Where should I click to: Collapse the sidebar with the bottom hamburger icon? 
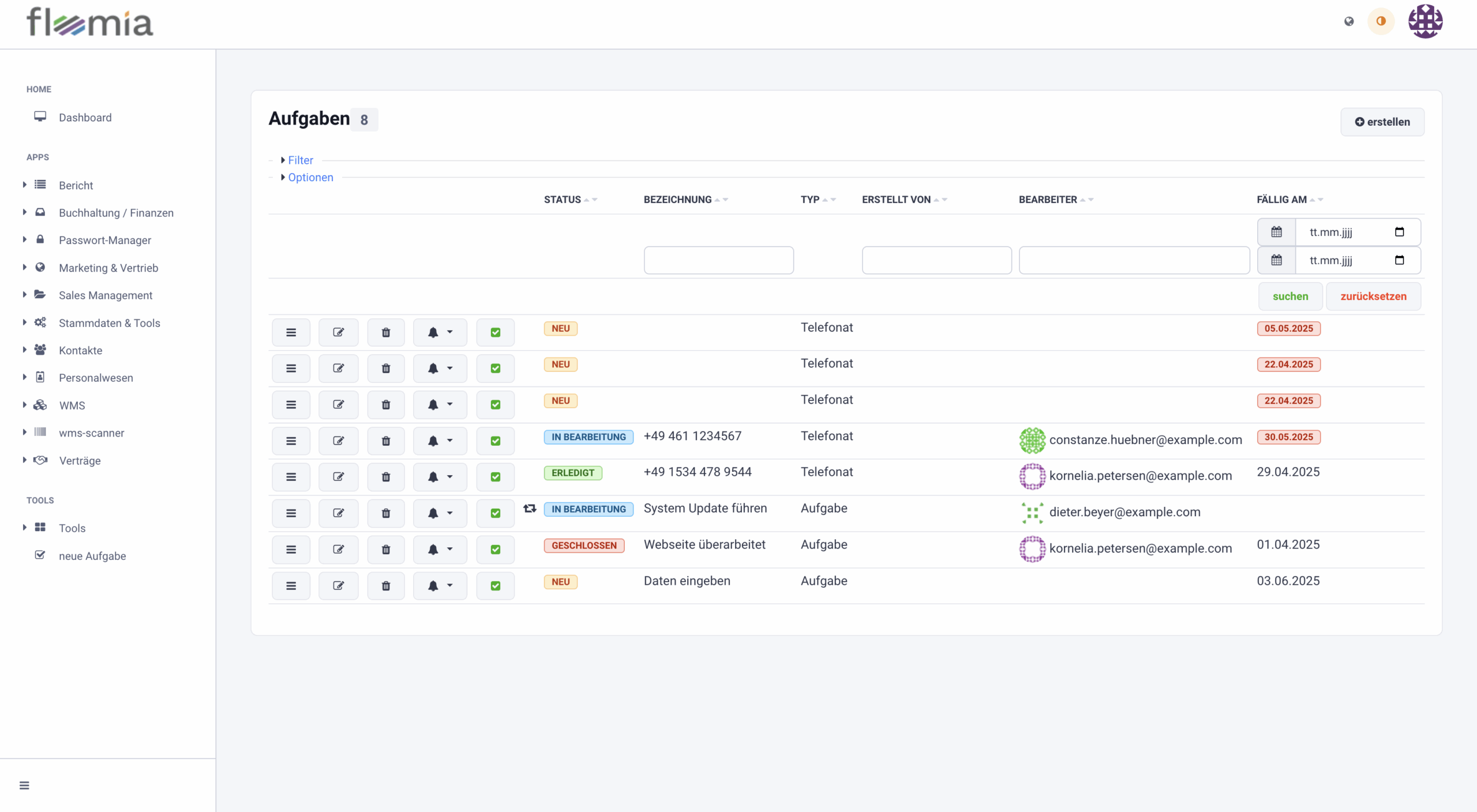click(x=24, y=785)
